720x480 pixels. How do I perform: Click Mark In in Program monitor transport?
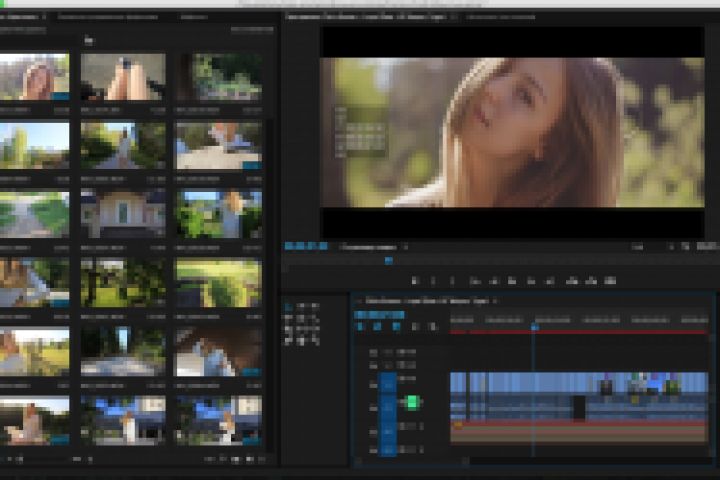coord(433,281)
